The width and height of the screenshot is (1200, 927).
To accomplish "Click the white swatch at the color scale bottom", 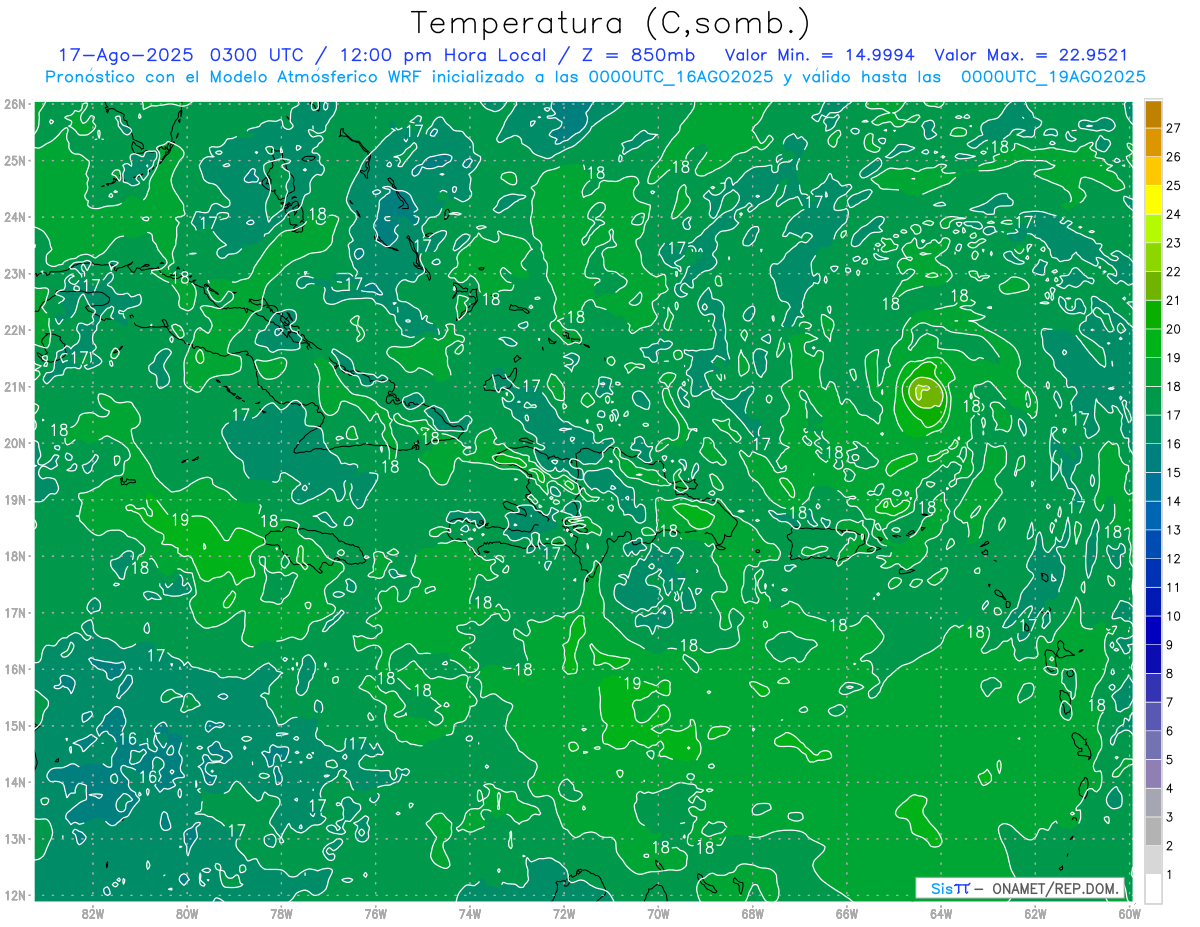I will (x=1153, y=888).
